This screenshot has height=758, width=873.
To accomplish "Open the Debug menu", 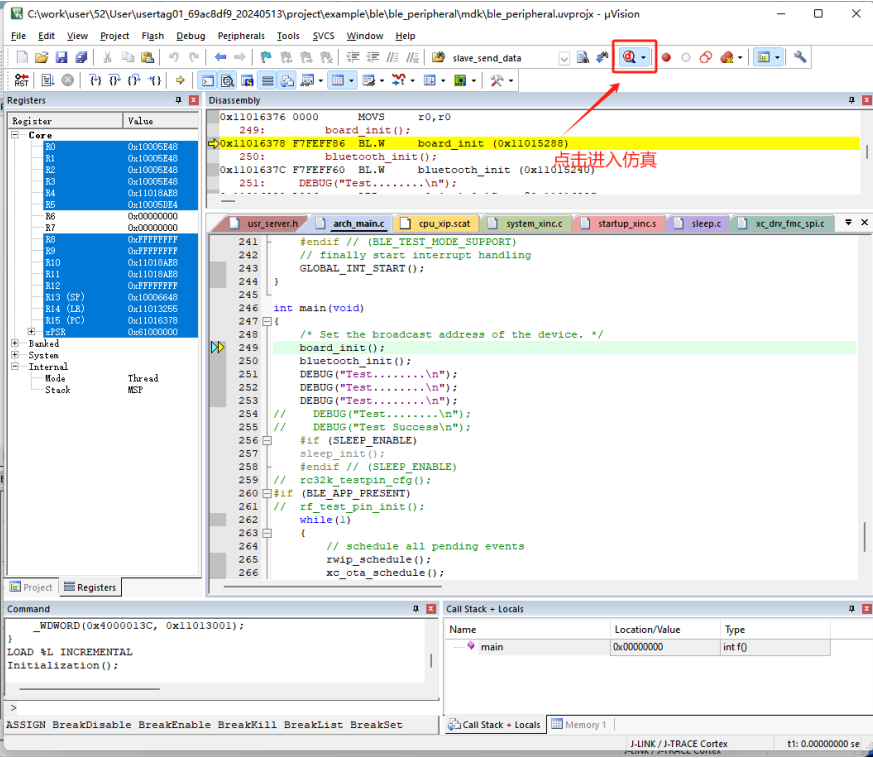I will (x=190, y=36).
